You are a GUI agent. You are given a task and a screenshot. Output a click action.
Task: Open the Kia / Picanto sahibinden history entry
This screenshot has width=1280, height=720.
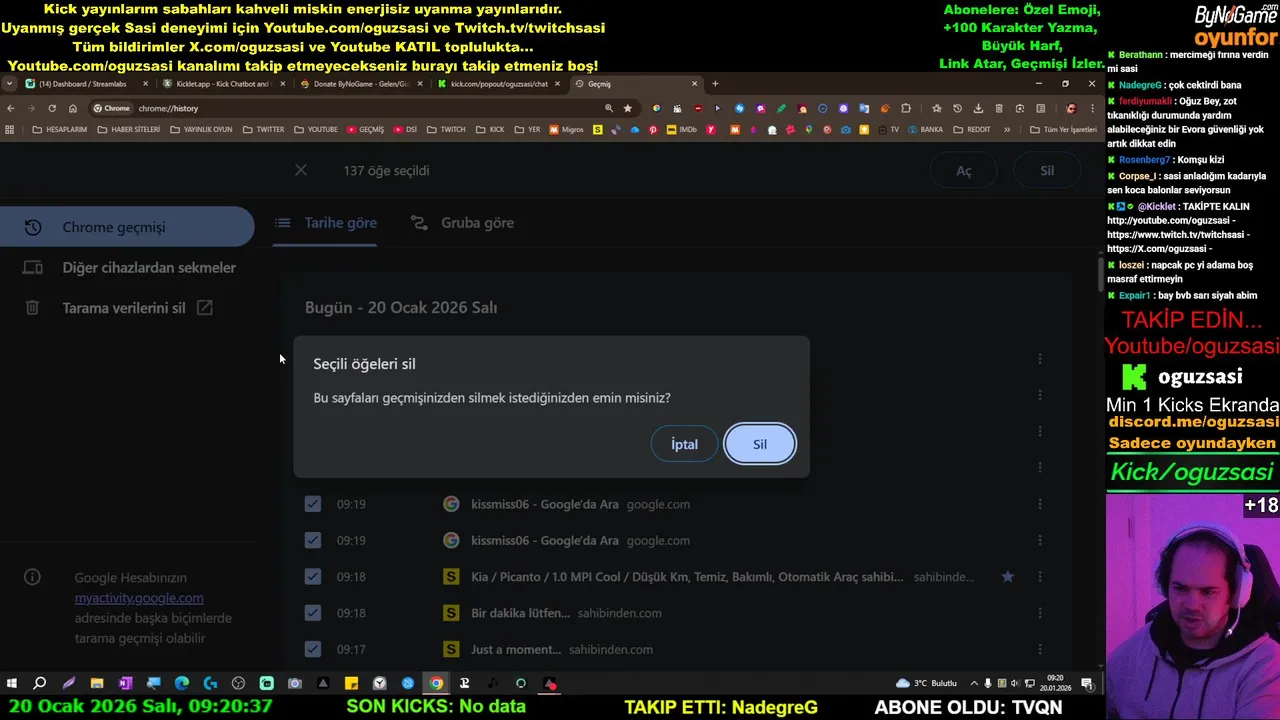point(687,577)
